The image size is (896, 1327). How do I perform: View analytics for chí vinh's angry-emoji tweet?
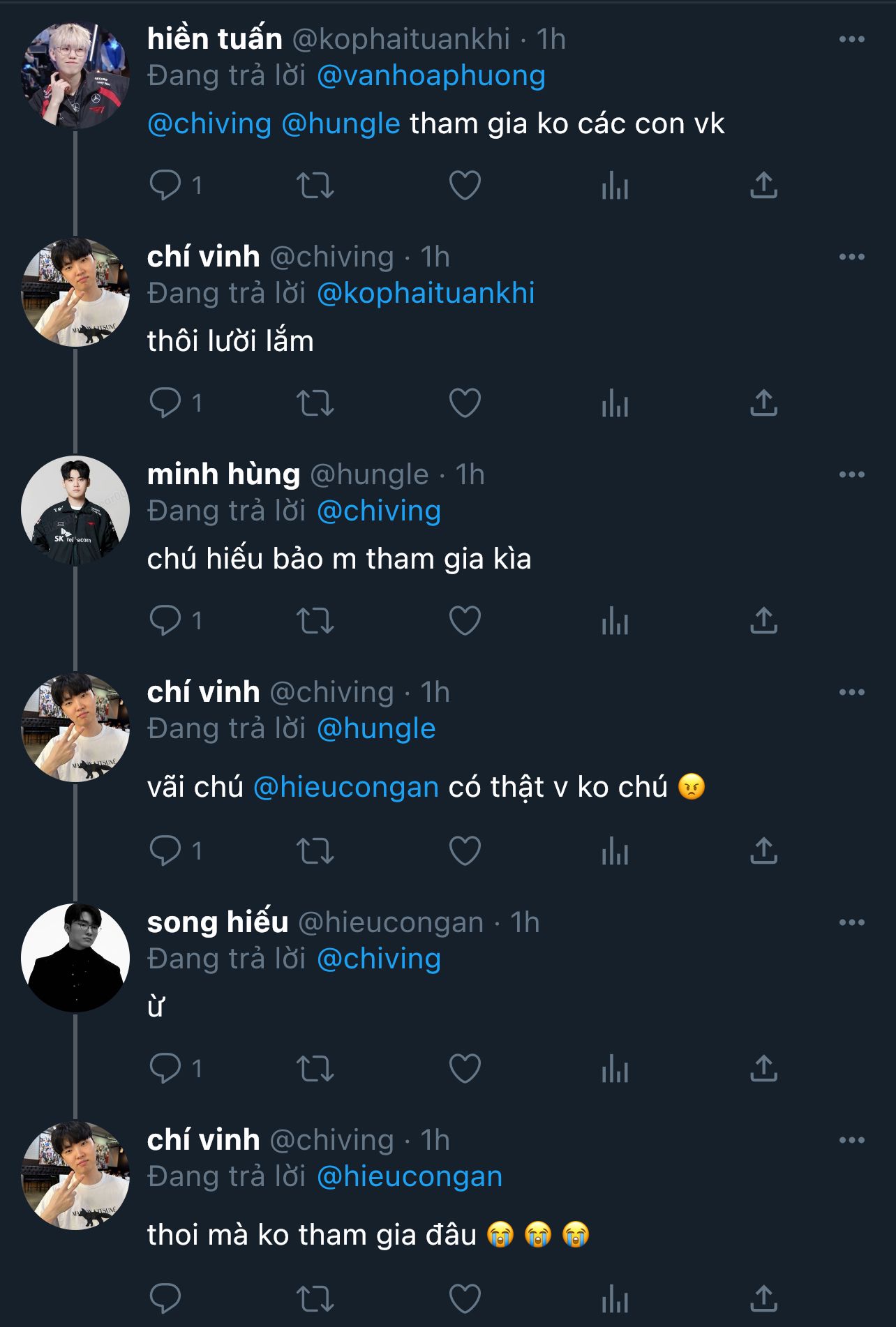[615, 851]
